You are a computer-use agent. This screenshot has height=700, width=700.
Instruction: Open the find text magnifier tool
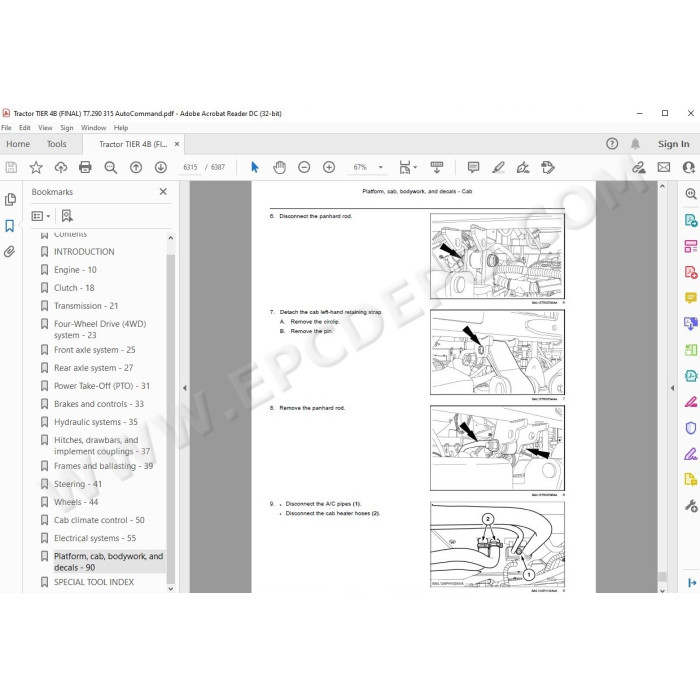[110, 167]
